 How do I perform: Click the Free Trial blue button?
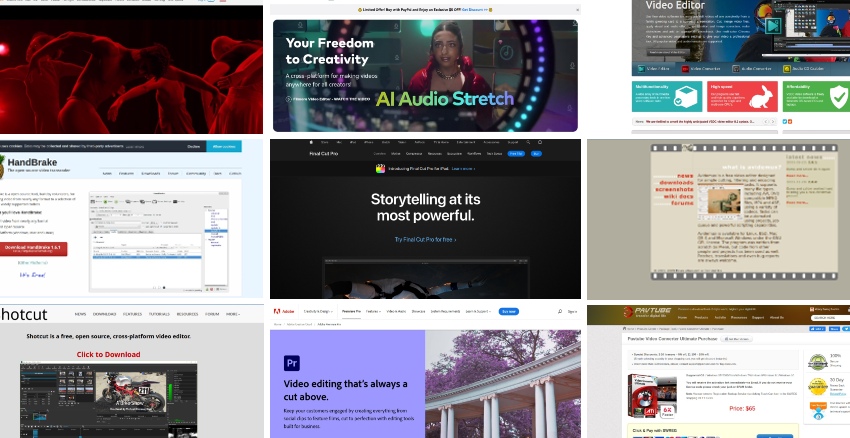click(516, 153)
